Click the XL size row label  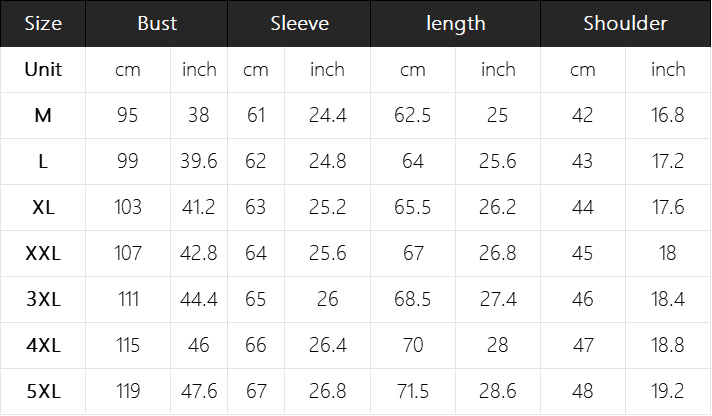(x=43, y=208)
